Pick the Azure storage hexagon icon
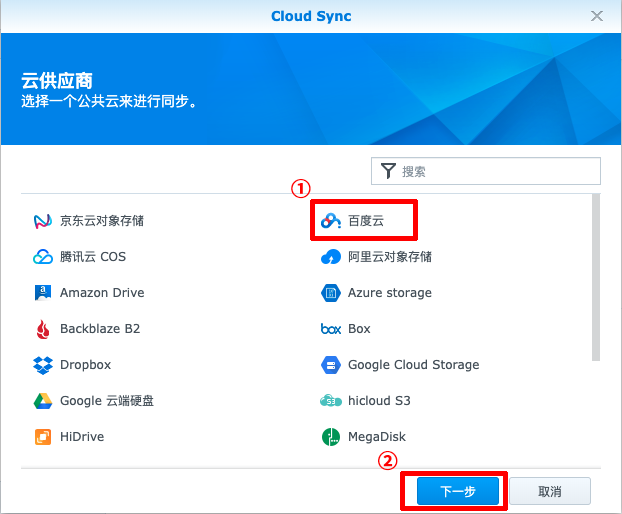 pyautogui.click(x=331, y=293)
